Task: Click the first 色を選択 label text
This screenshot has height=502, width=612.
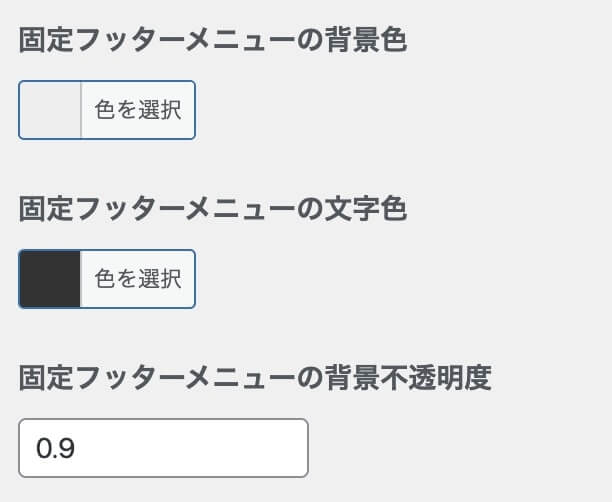Action: click(138, 110)
